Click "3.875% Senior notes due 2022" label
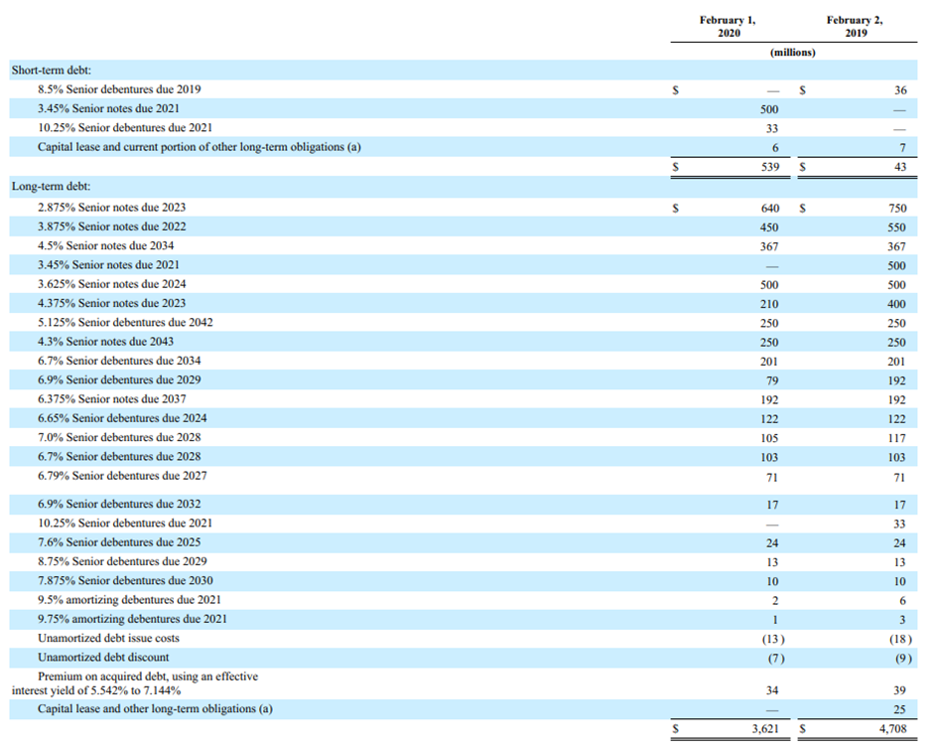 112,227
